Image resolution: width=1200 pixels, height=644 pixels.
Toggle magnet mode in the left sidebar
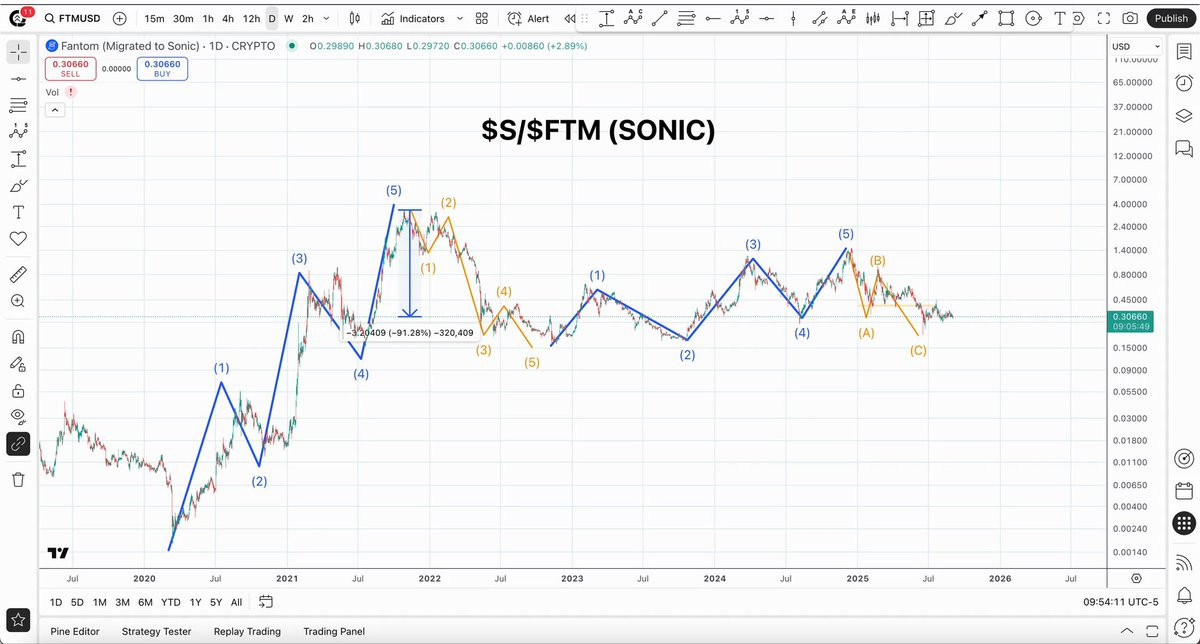pyautogui.click(x=18, y=336)
